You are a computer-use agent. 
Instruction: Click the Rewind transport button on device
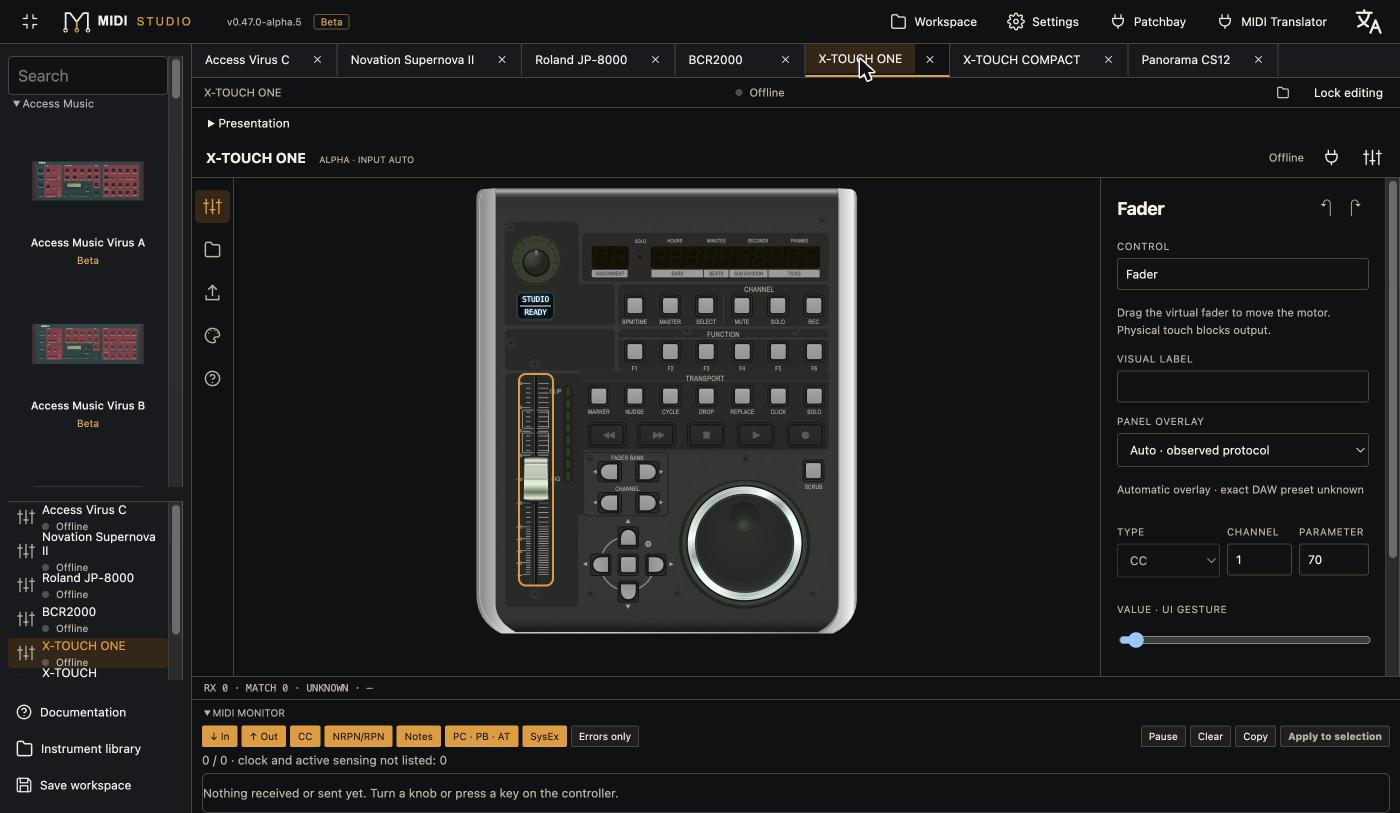point(608,435)
